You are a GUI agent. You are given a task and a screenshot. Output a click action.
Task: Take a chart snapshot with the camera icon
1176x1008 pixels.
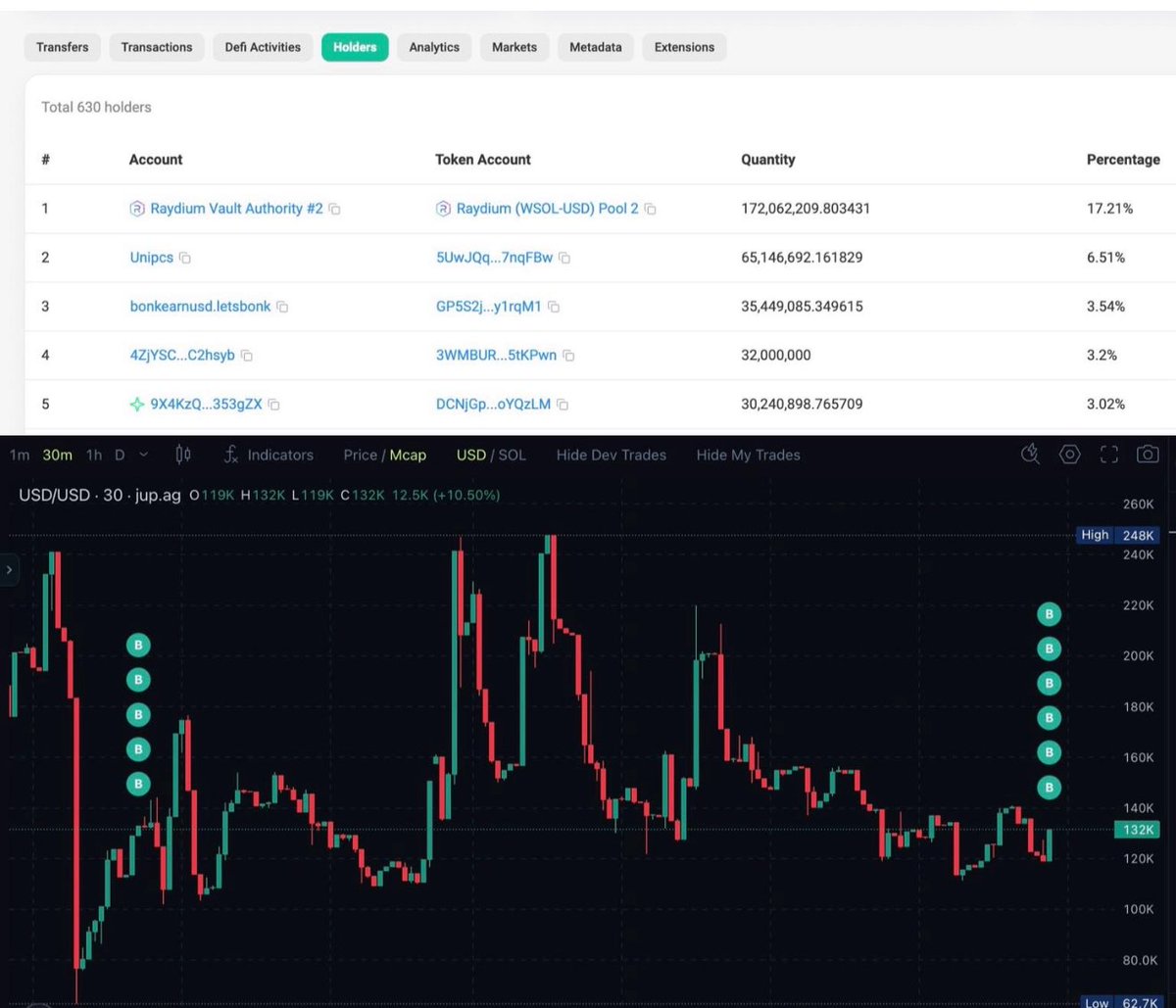[x=1147, y=454]
